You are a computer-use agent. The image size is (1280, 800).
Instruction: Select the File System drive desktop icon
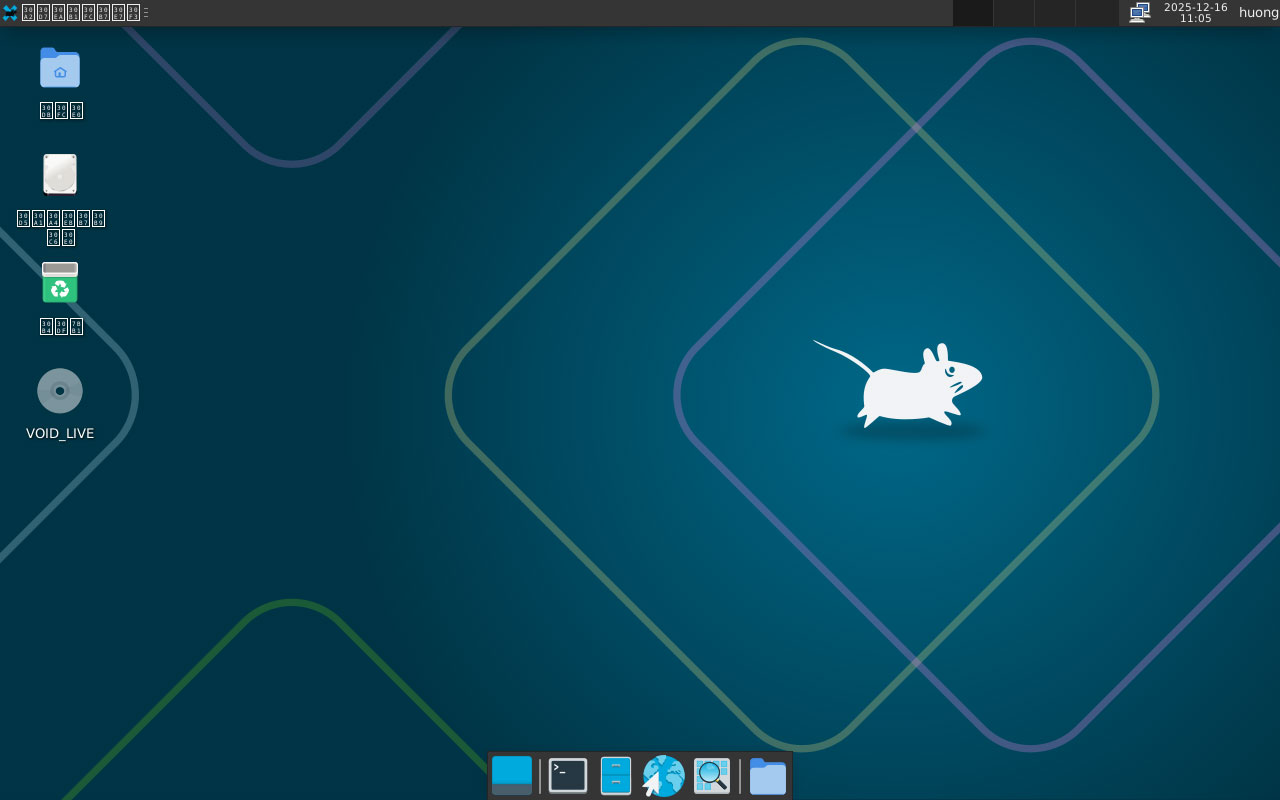(x=60, y=175)
